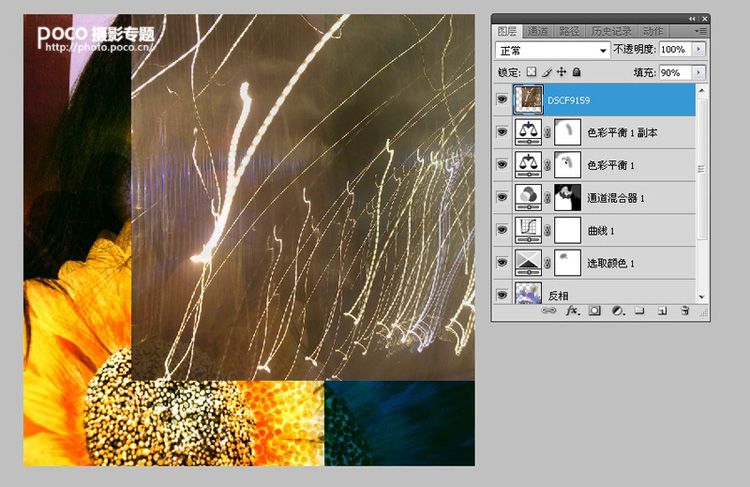The height and width of the screenshot is (487, 750).
Task: Click mask link chain of 选取颜色 1
Action: click(x=548, y=263)
